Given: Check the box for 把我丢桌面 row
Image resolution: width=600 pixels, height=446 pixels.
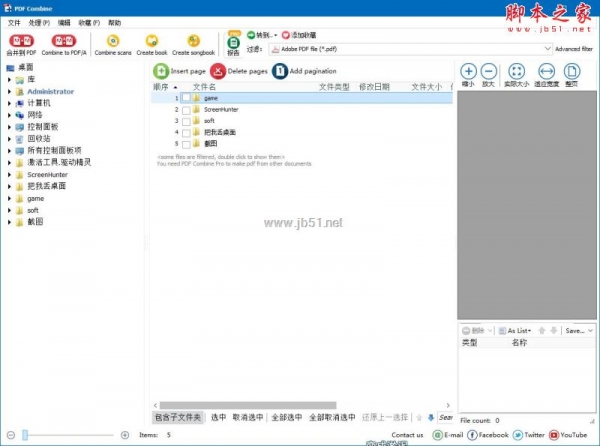Looking at the screenshot, I should (186, 133).
